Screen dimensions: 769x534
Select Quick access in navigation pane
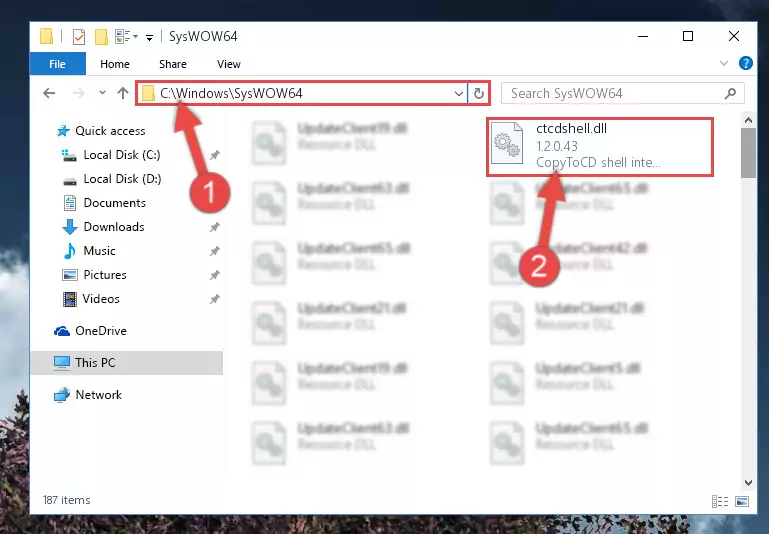click(110, 131)
